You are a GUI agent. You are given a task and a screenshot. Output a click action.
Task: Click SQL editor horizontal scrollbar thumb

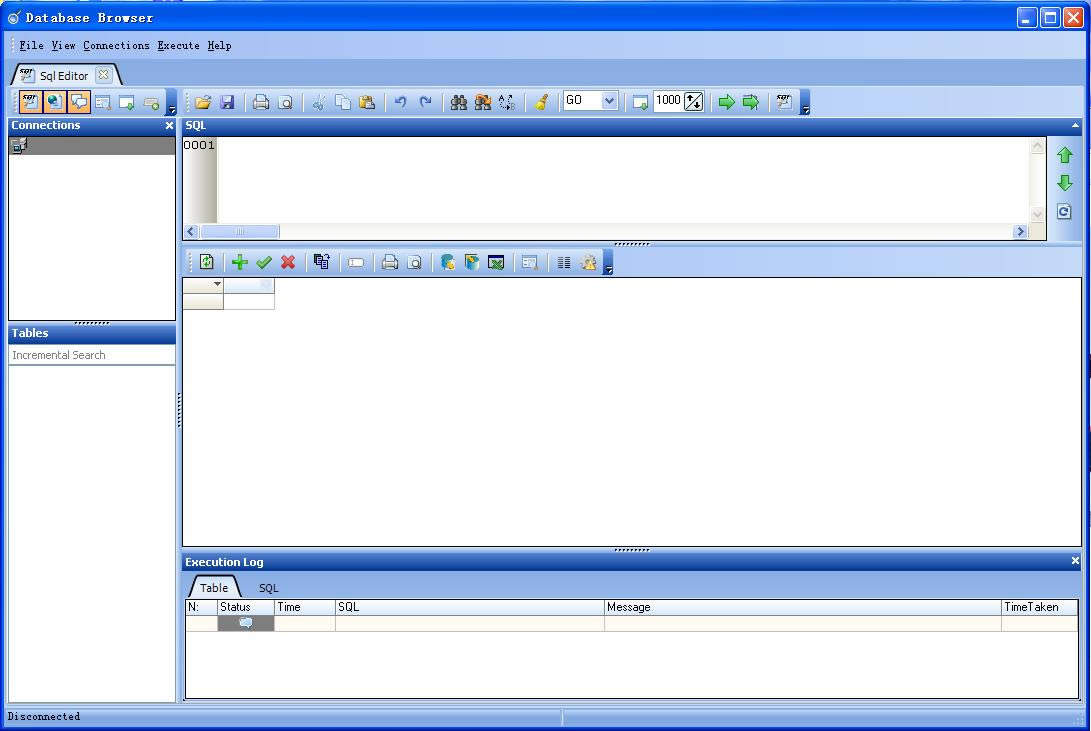point(240,232)
